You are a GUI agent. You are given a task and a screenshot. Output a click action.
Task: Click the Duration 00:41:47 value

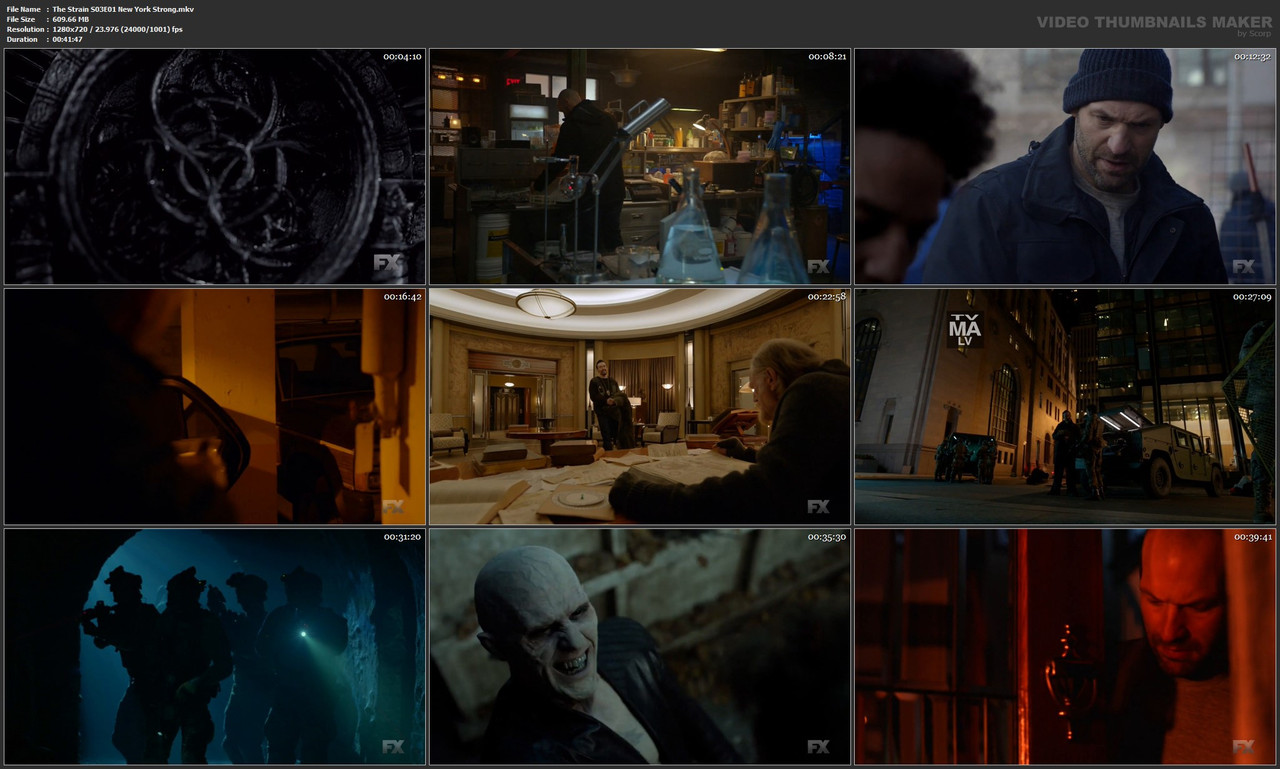tap(66, 38)
